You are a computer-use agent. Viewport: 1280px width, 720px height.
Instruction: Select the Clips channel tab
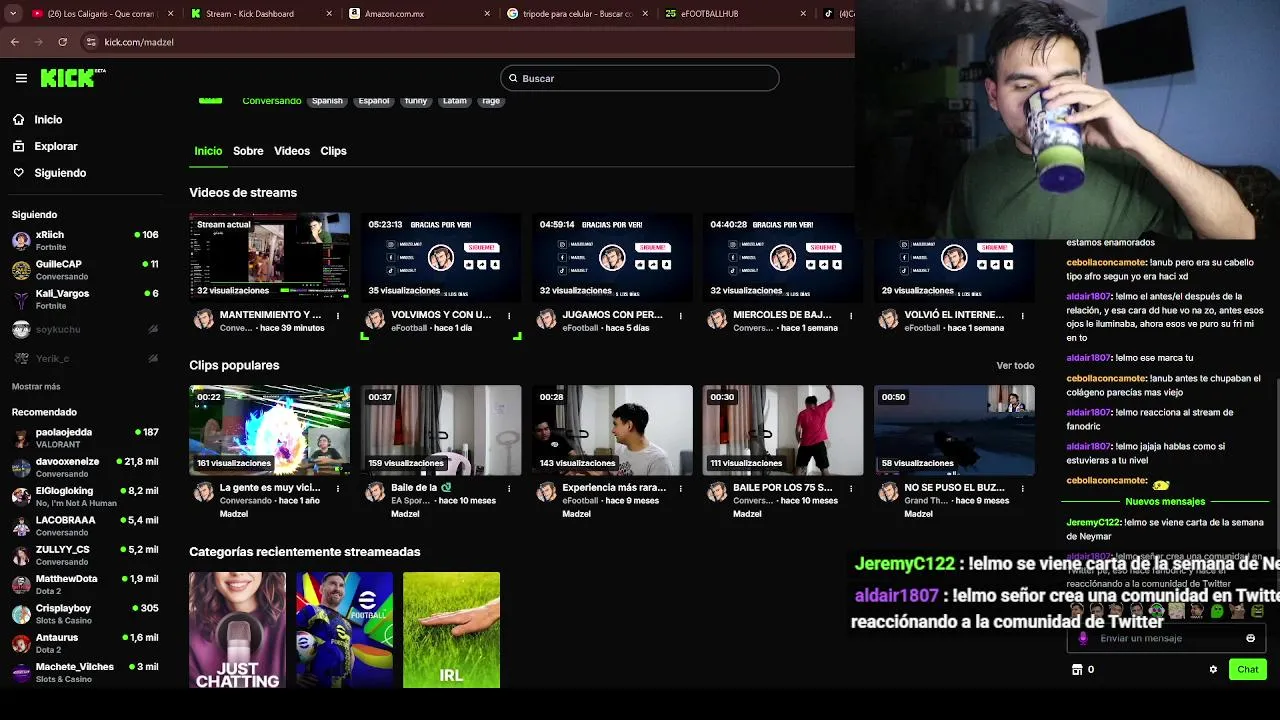point(333,151)
